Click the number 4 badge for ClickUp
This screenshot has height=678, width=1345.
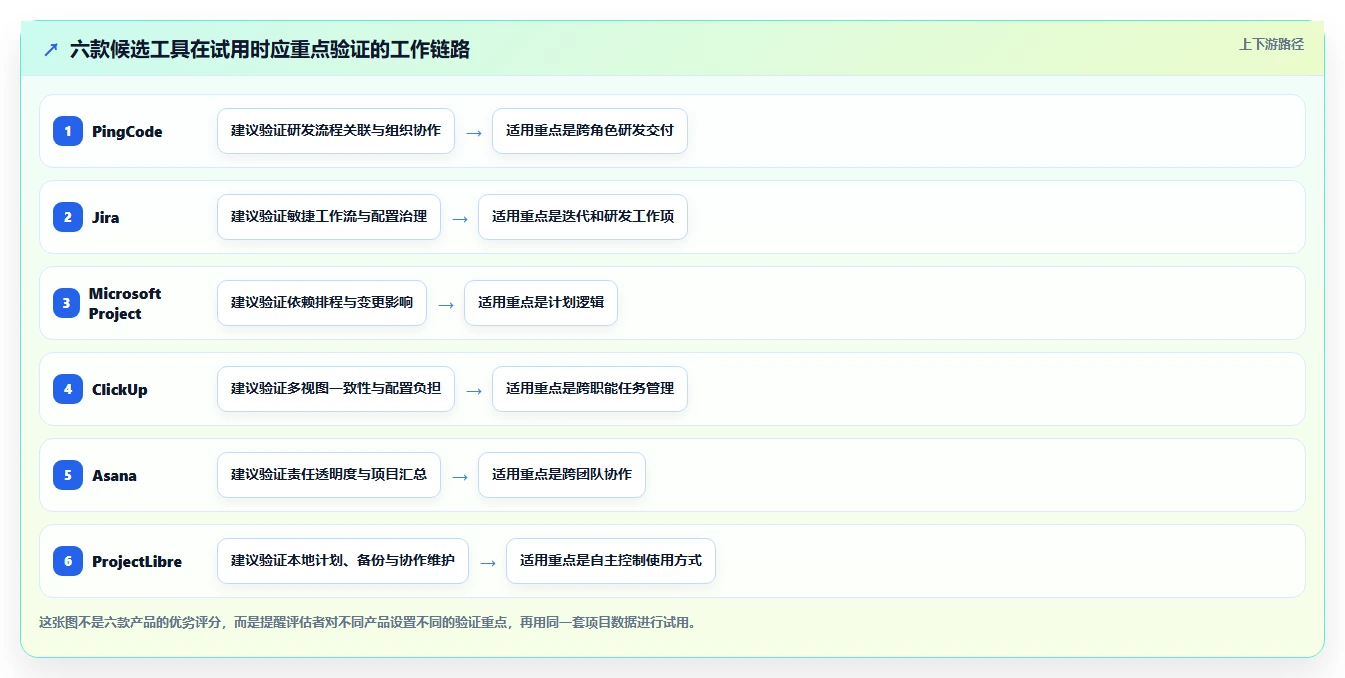[68, 389]
